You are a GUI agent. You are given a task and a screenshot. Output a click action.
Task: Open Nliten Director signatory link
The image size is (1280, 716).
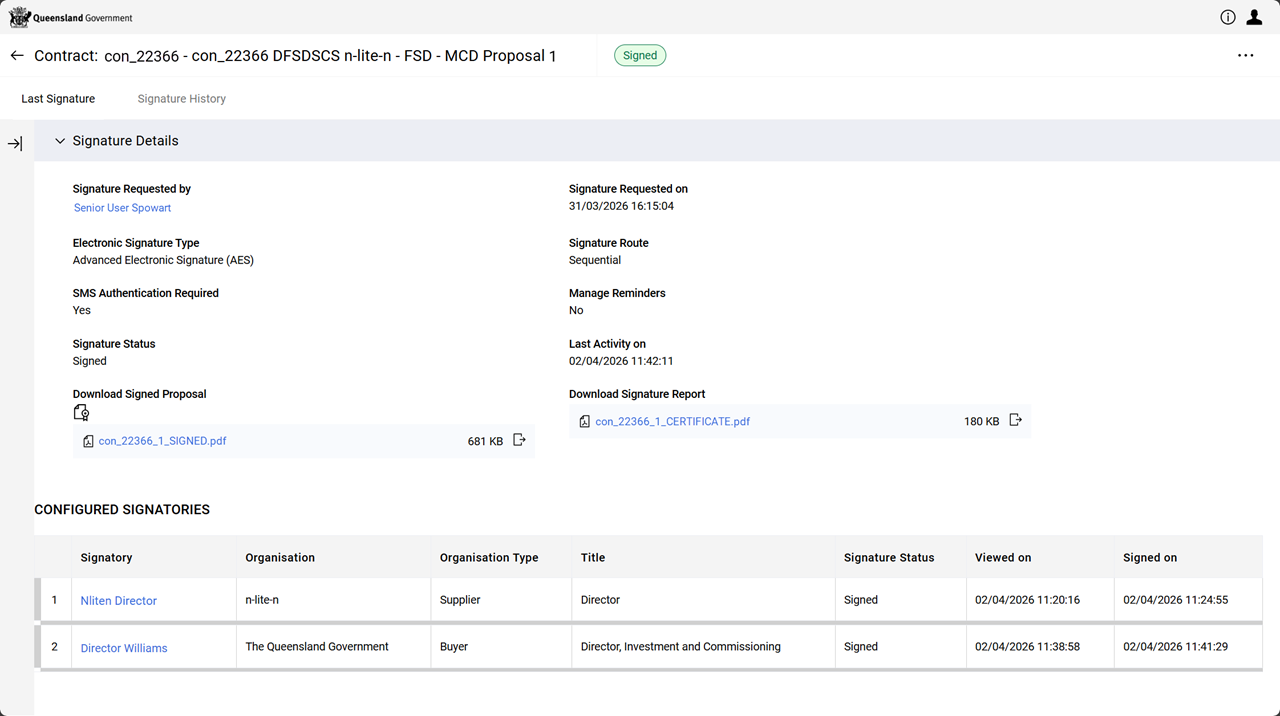click(x=119, y=601)
